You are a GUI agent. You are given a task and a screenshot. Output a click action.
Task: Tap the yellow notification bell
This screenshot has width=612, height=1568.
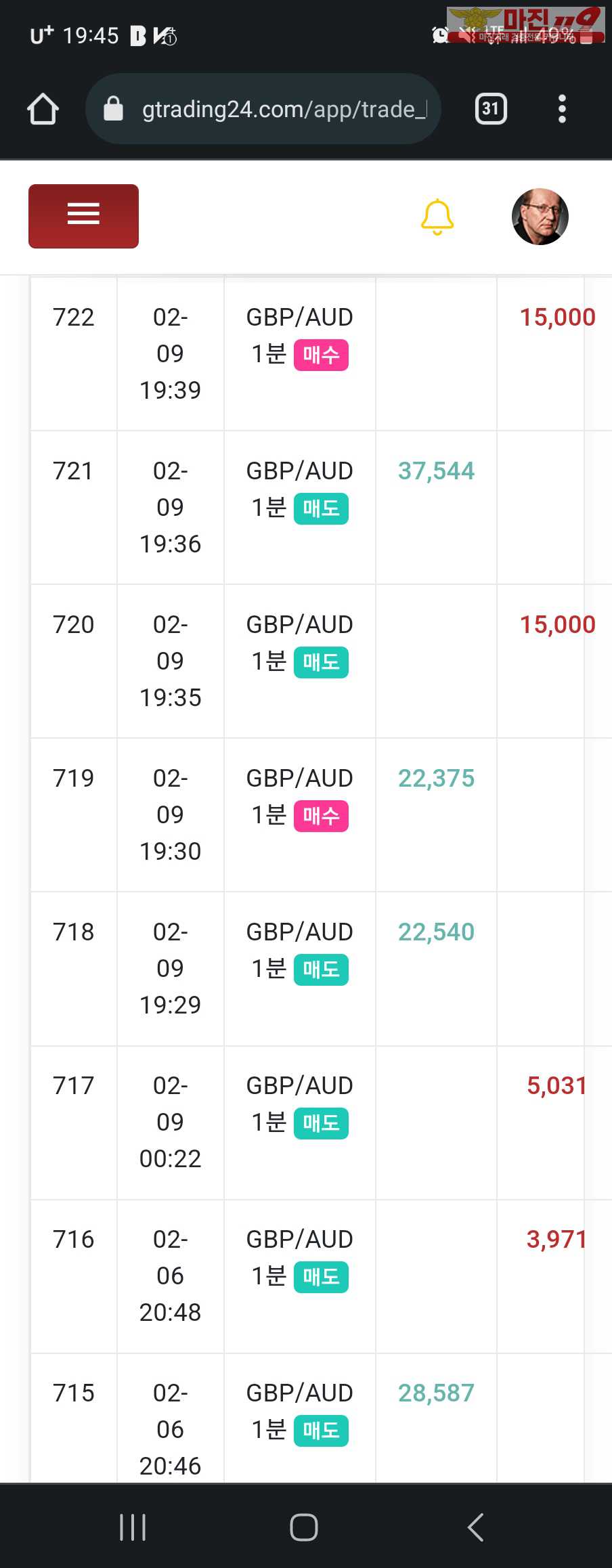click(437, 217)
